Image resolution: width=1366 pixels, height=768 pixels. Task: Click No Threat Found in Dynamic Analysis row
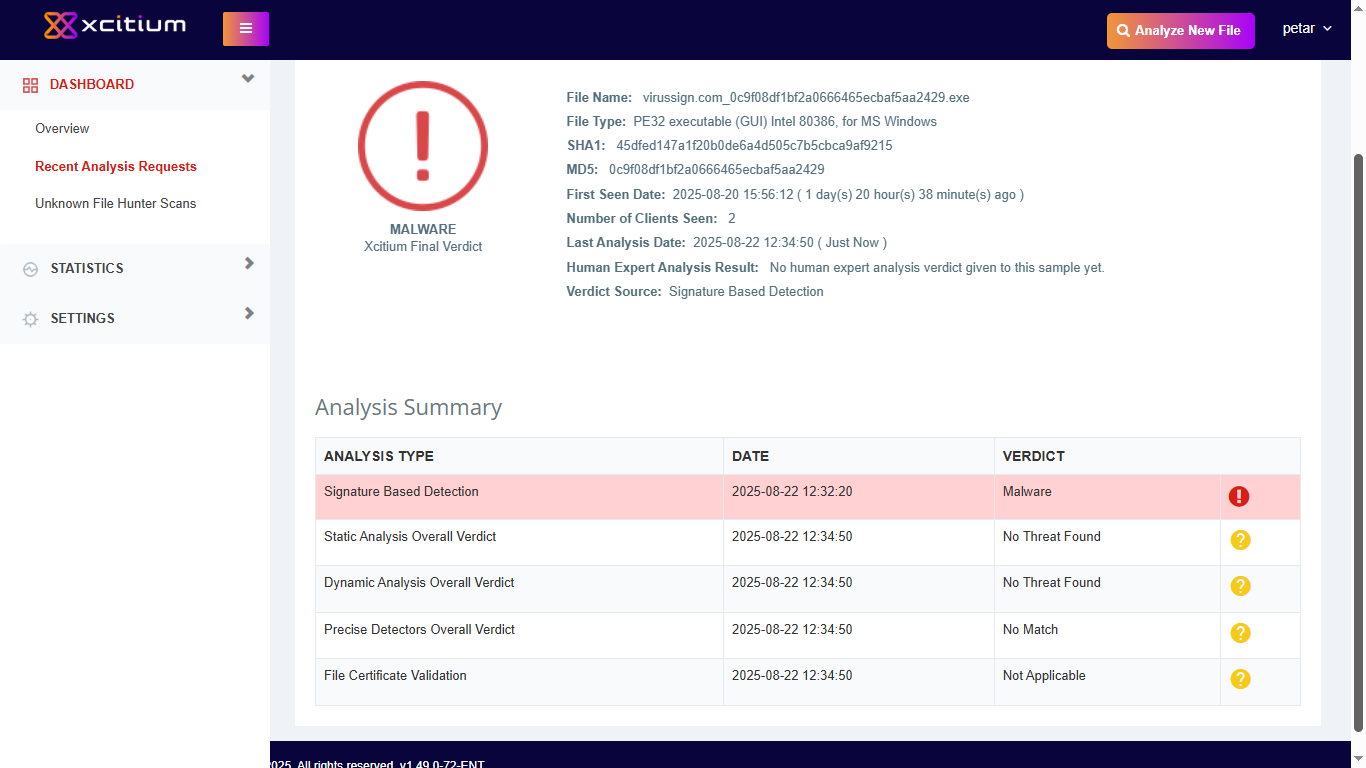[1052, 582]
